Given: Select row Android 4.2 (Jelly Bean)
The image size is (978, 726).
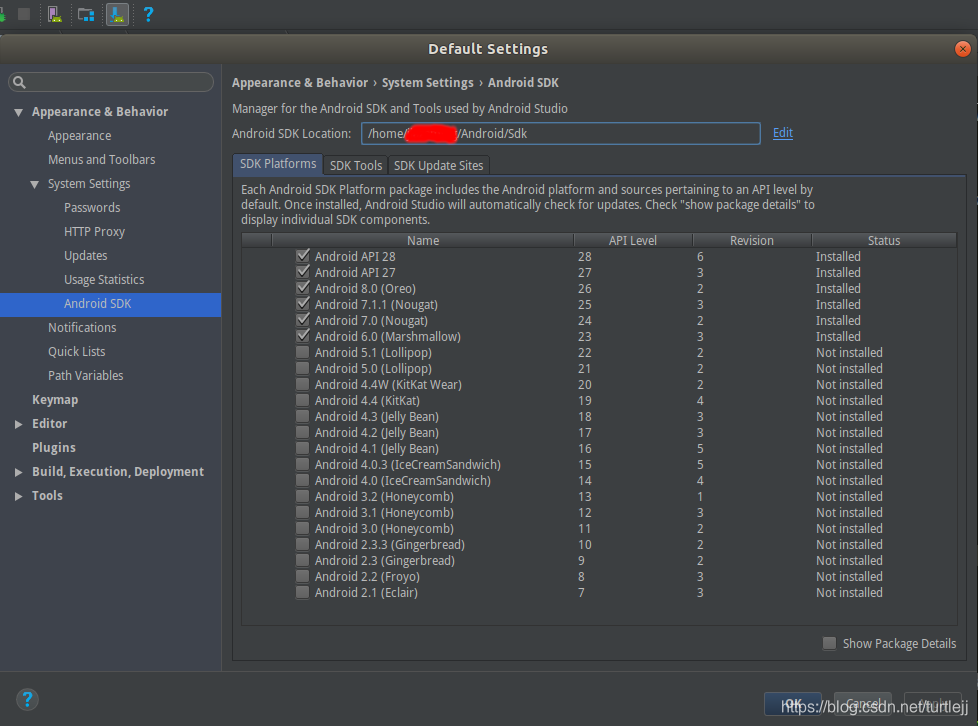Looking at the screenshot, I should click(x=599, y=432).
